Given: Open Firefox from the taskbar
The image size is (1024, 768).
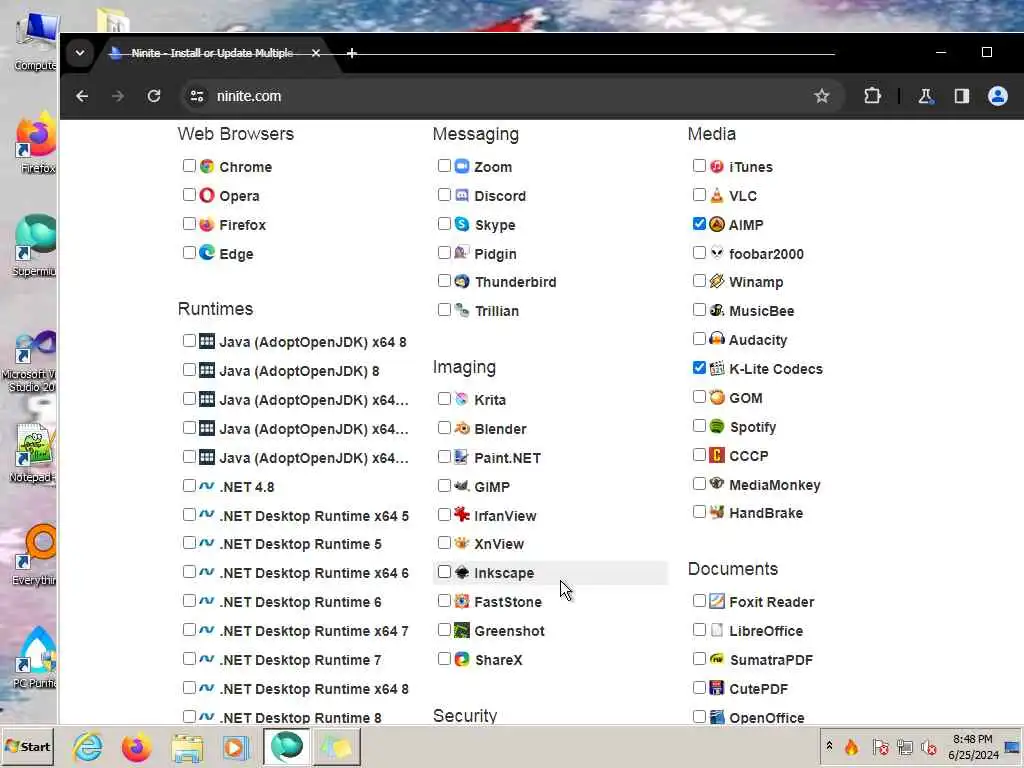Looking at the screenshot, I should tap(136, 747).
